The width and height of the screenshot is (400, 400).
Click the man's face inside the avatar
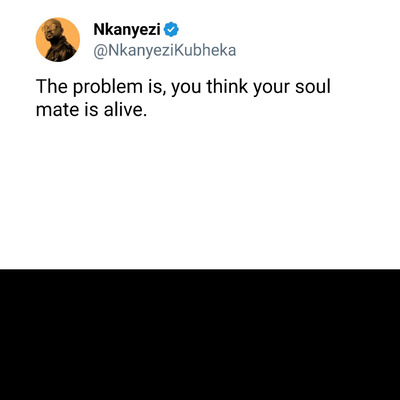(x=51, y=33)
